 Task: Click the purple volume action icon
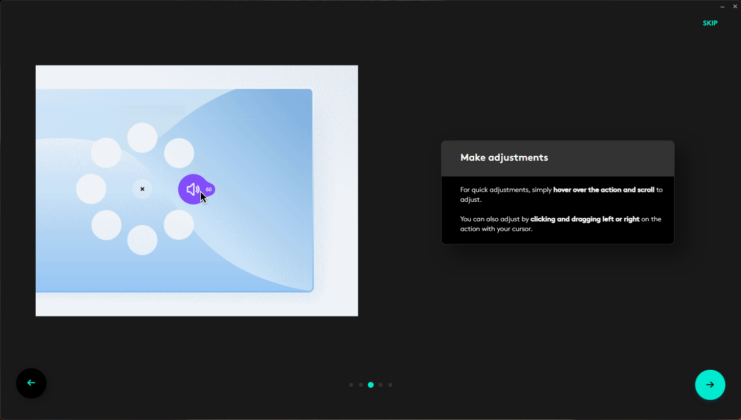point(192,189)
